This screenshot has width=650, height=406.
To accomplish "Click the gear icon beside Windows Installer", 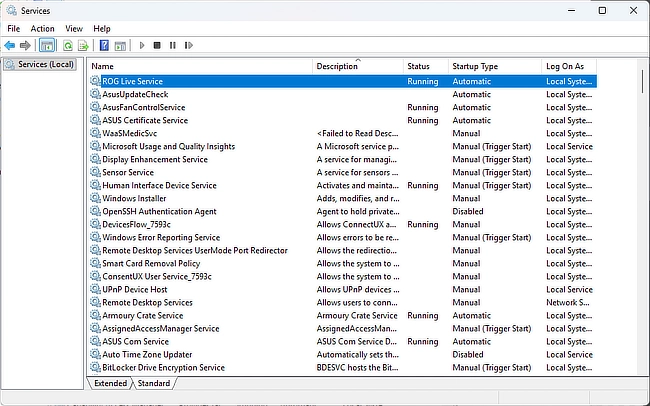I will pos(95,198).
